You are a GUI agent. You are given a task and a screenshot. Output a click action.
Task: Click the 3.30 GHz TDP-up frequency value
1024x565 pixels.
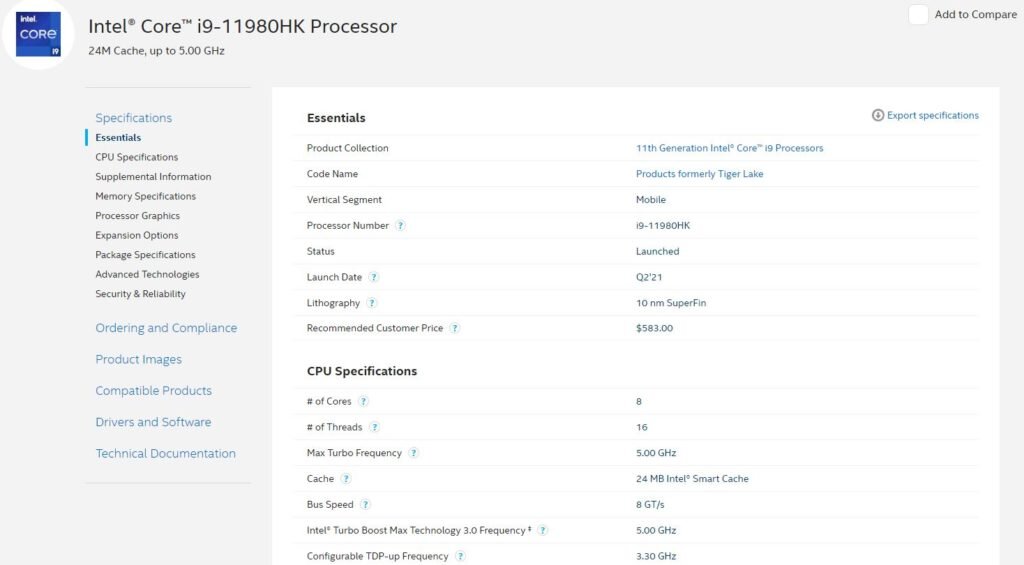click(x=656, y=556)
